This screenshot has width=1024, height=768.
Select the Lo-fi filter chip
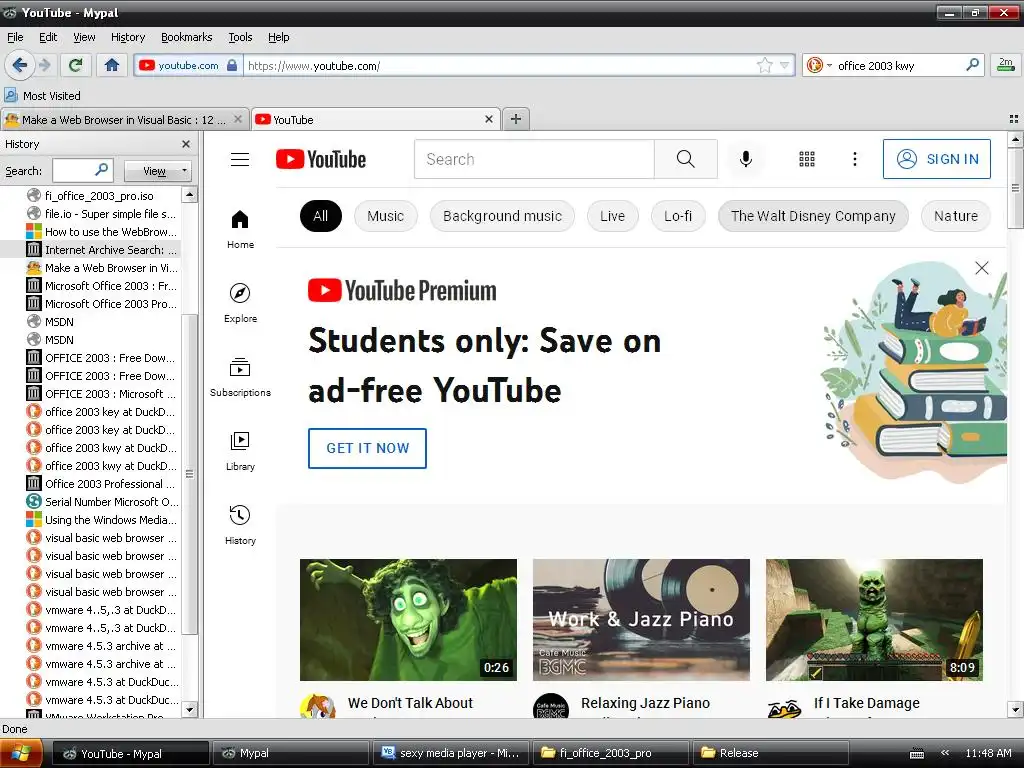[678, 216]
